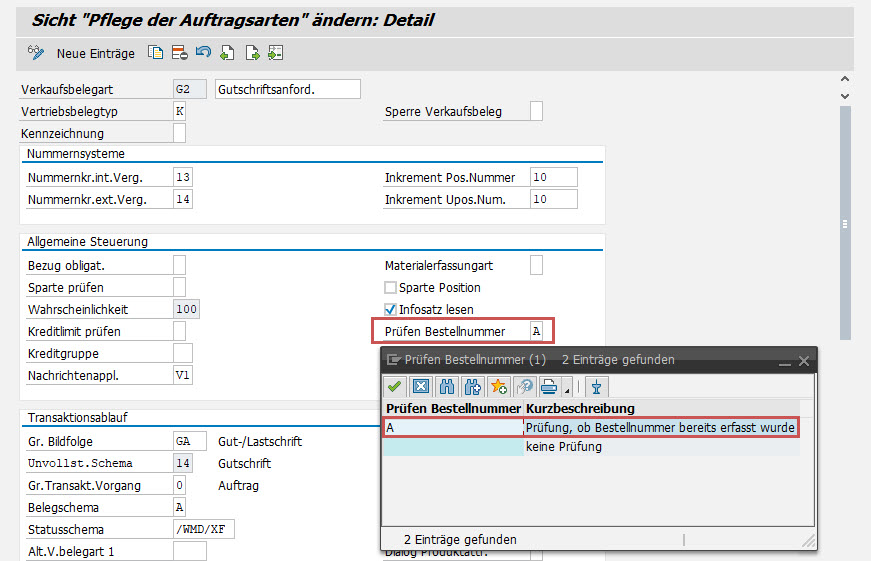The height and width of the screenshot is (561, 871).
Task: Click the Wahrscheinlichkeit field showing 100
Action: (186, 309)
